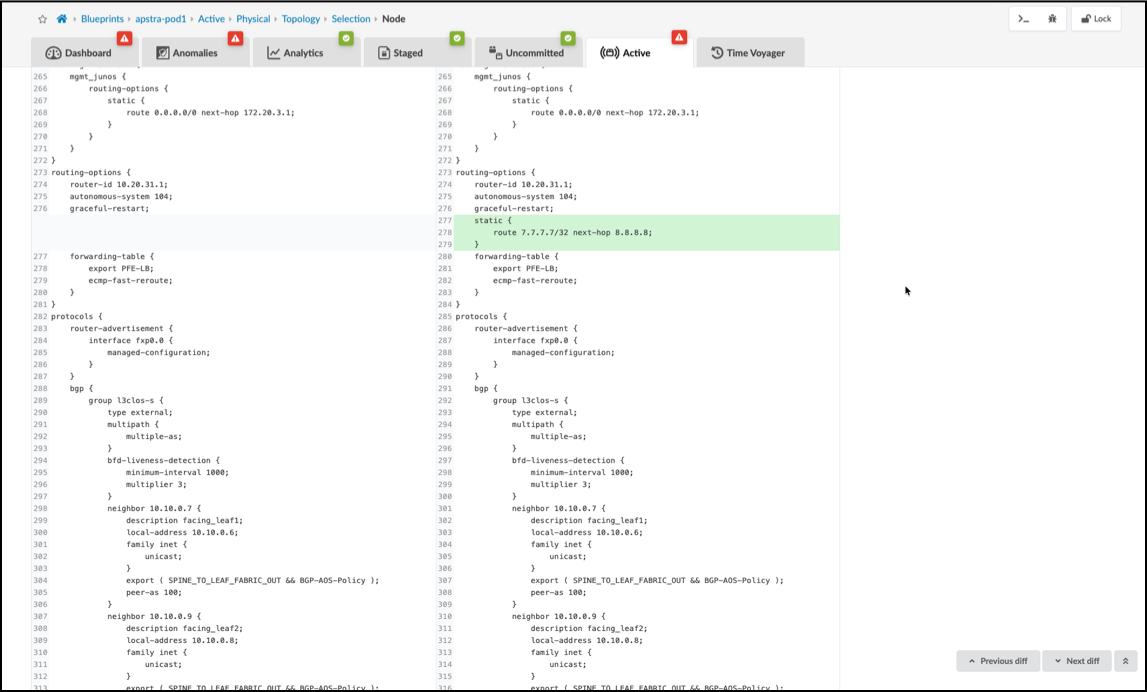Click the Selection breadcrumb link
This screenshot has height=692, width=1147.
351,19
